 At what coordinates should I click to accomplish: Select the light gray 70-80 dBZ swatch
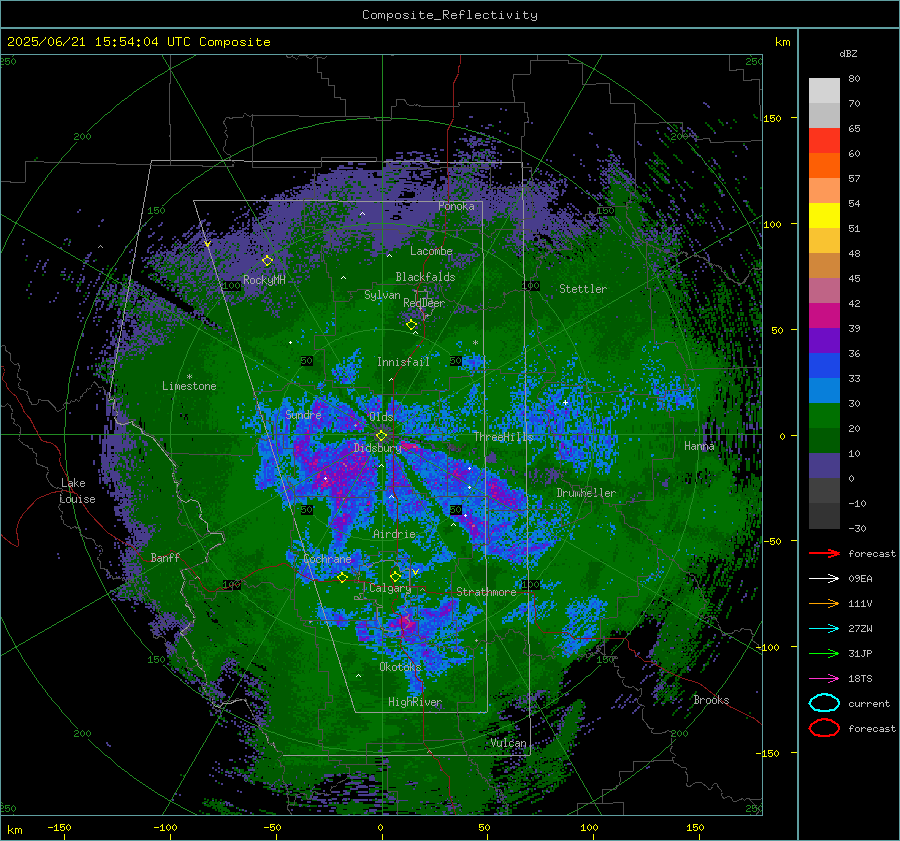(x=824, y=90)
